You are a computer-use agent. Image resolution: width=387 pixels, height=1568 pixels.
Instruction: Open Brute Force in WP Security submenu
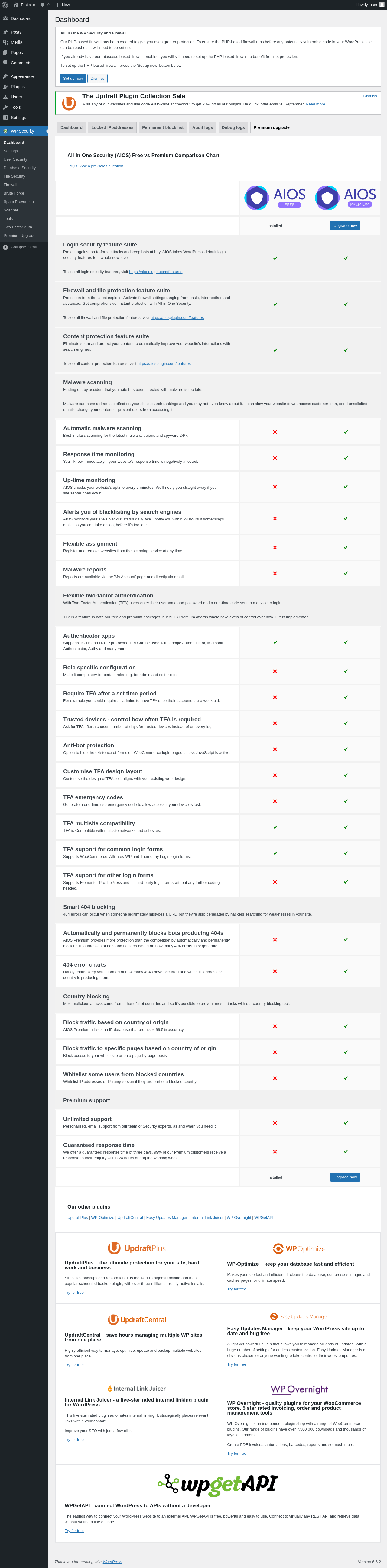click(14, 193)
